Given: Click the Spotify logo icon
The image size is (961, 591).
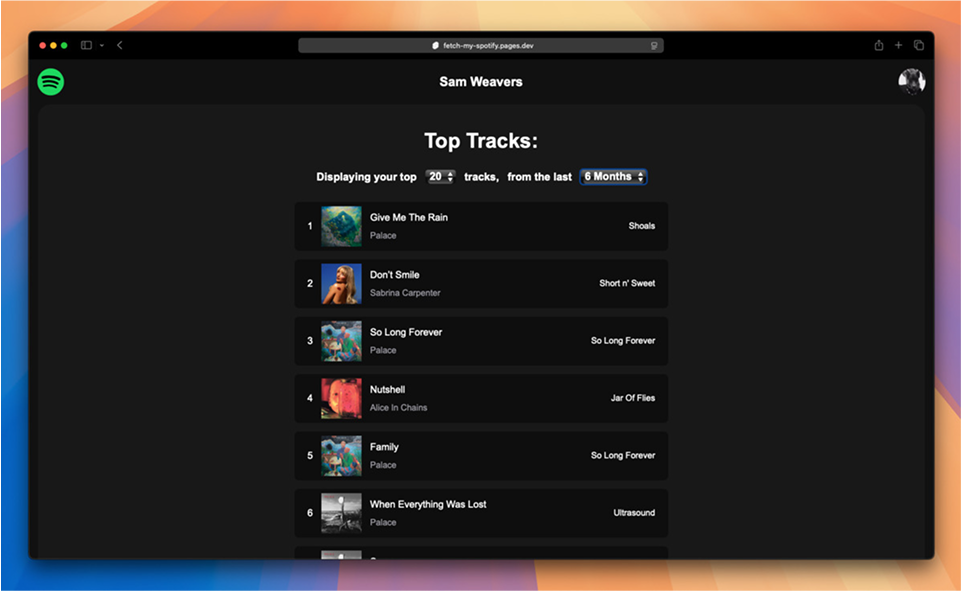Looking at the screenshot, I should coord(51,82).
